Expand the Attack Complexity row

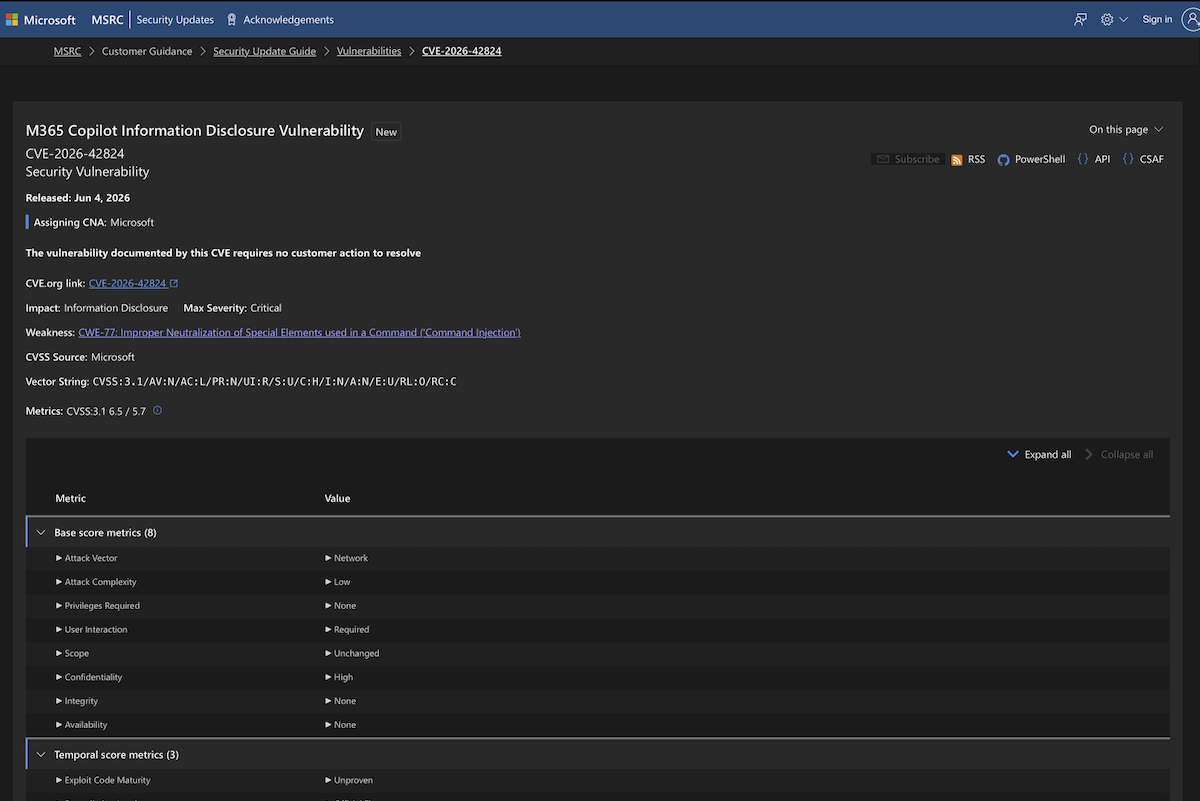[x=96, y=582]
